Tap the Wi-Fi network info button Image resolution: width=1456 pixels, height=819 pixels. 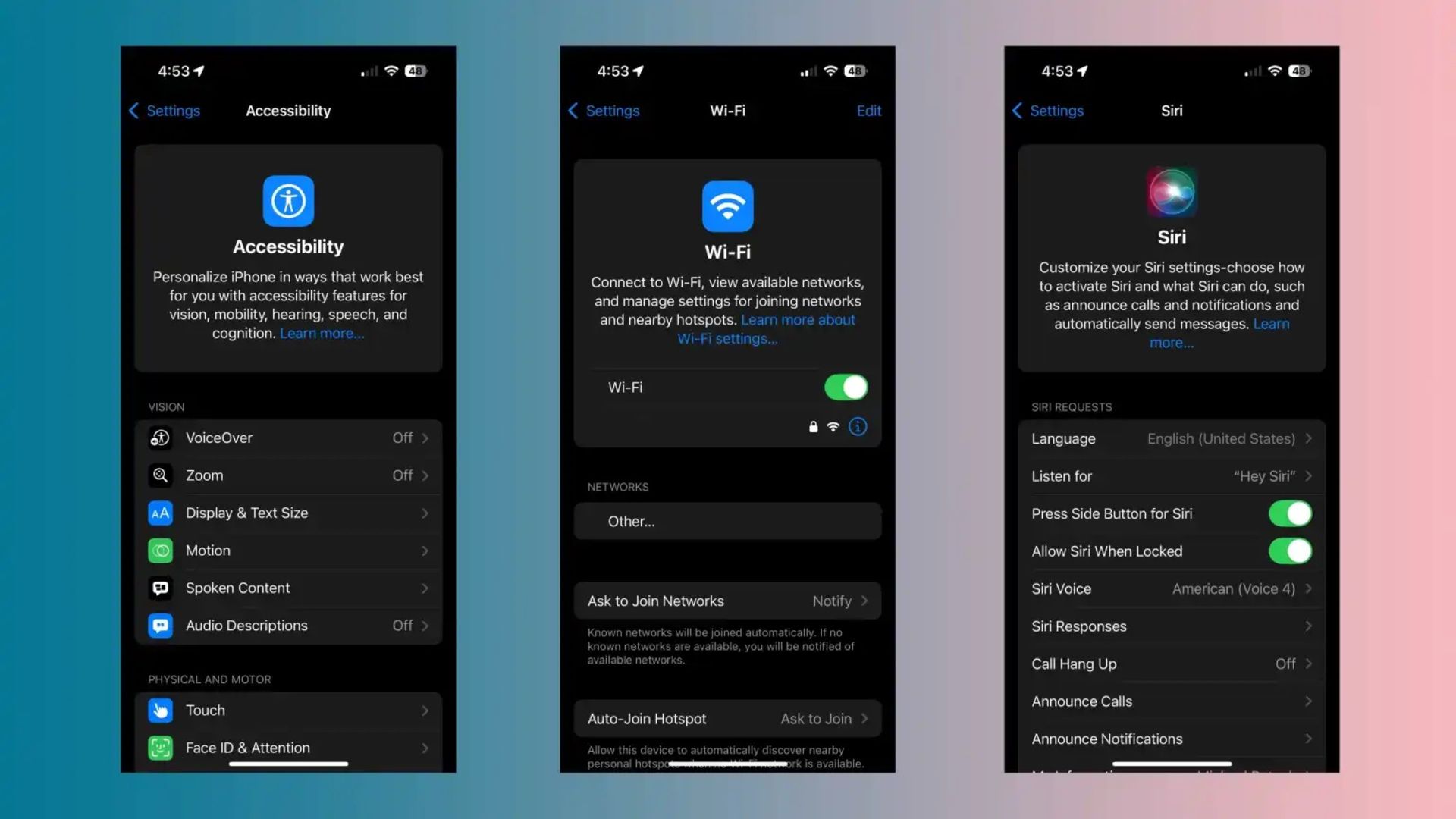pos(857,426)
